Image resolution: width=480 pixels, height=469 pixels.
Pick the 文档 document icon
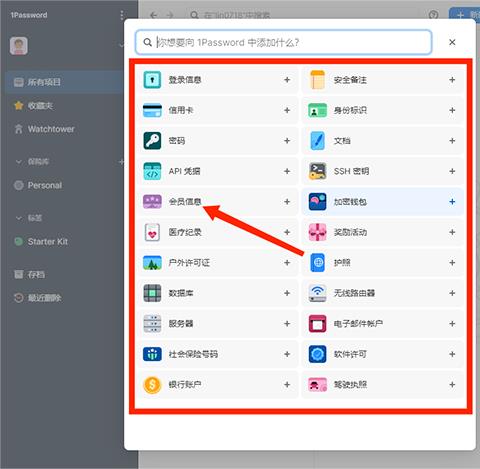click(x=317, y=141)
